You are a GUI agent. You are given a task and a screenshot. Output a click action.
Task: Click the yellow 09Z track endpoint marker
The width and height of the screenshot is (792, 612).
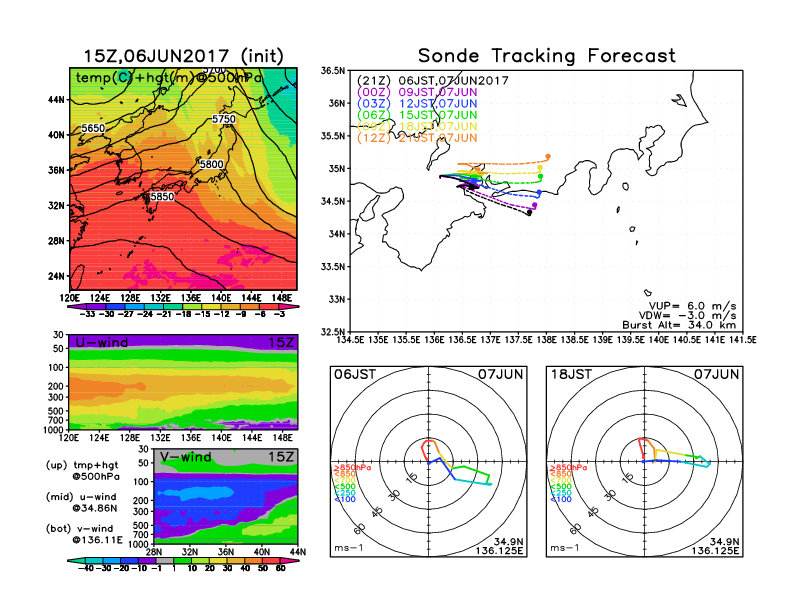[540, 167]
